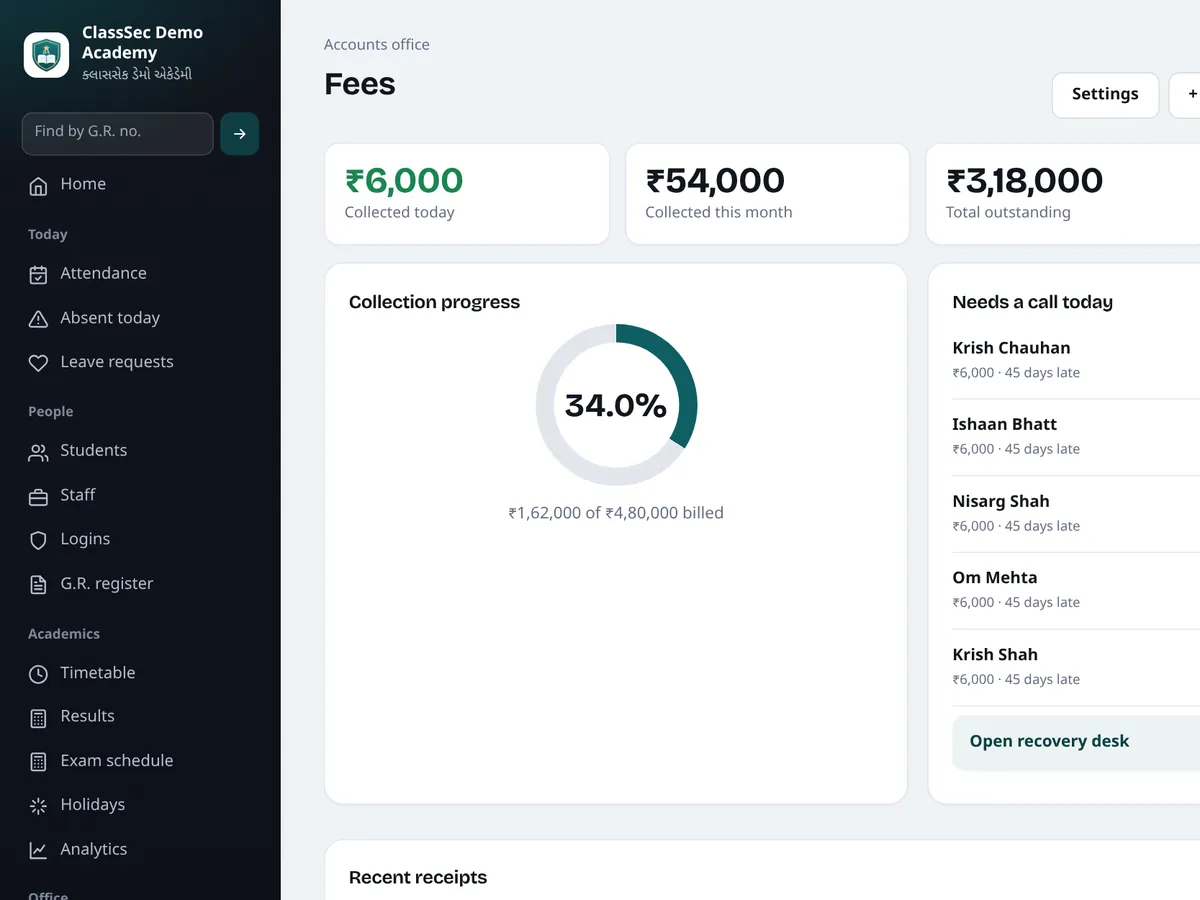The height and width of the screenshot is (900, 1200).
Task: Click the G.R. register document icon
Action: pyautogui.click(x=38, y=585)
